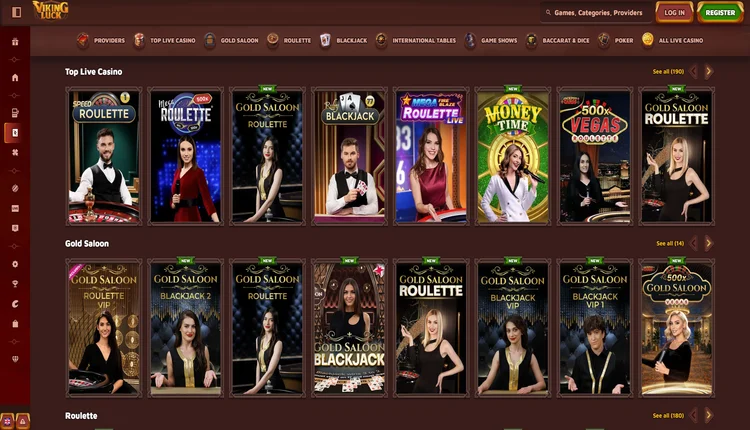Image resolution: width=750 pixels, height=430 pixels.
Task: Open the sidebar gear-shaped chip icon
Action: (x=15, y=264)
